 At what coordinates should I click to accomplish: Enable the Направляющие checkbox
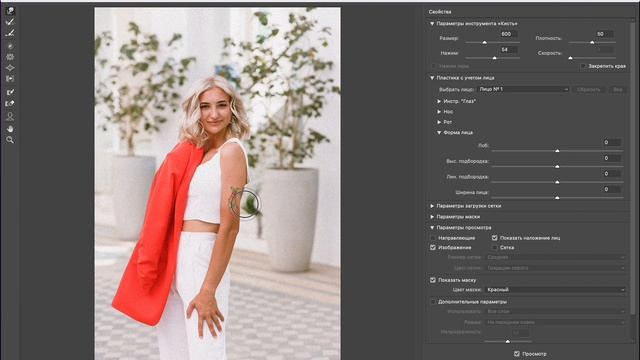click(433, 238)
